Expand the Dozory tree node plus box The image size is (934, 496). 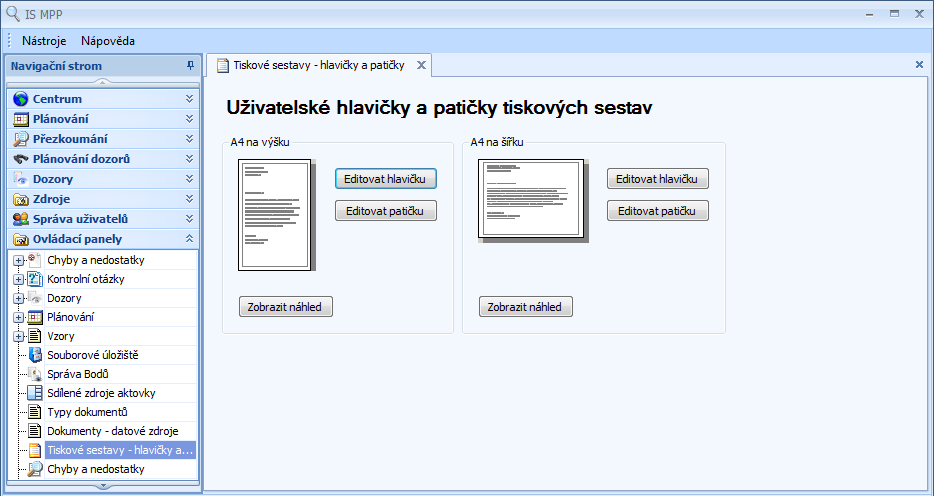[18, 298]
